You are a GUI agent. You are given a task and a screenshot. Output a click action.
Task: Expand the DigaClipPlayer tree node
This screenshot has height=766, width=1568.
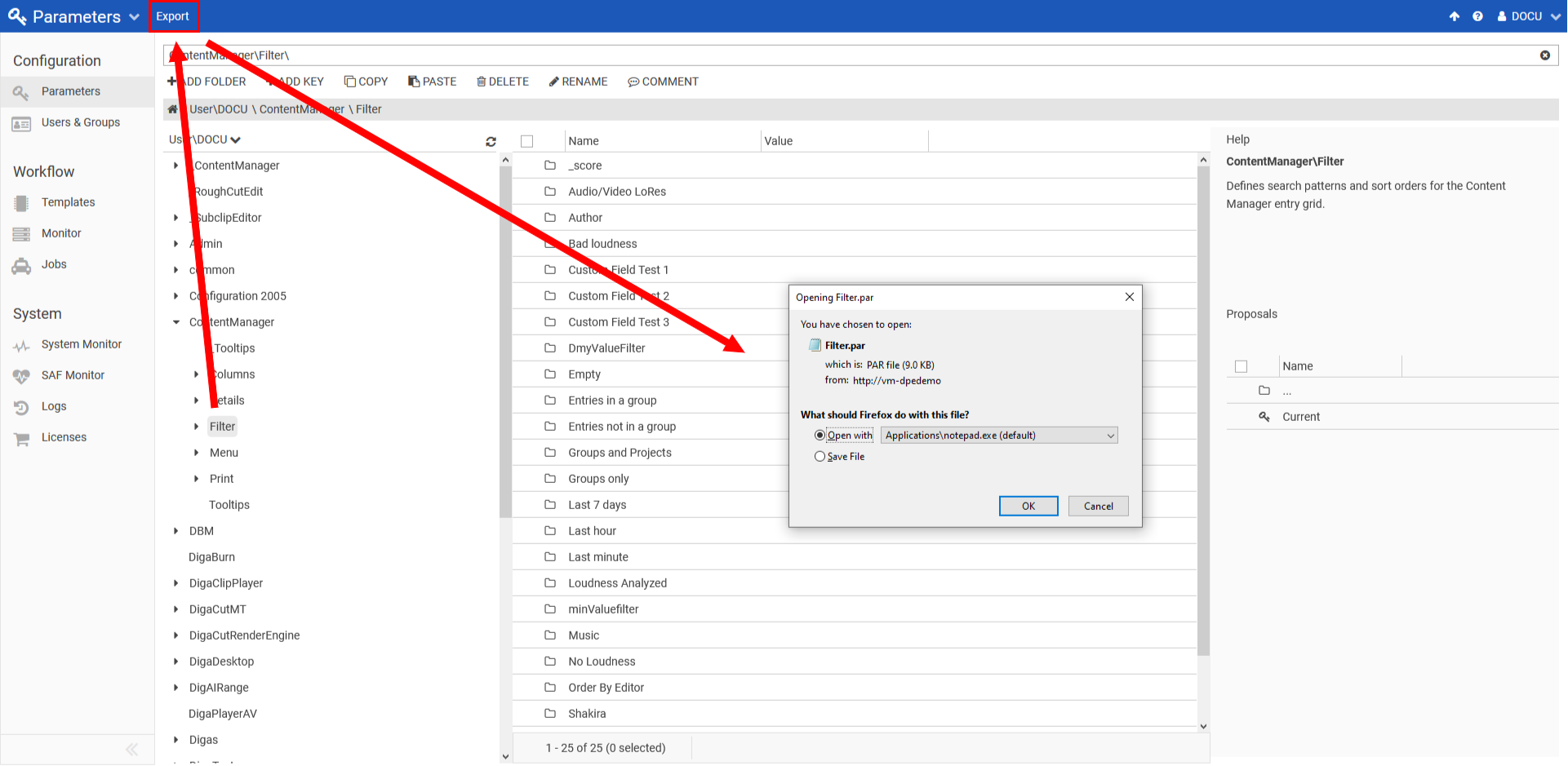(176, 583)
